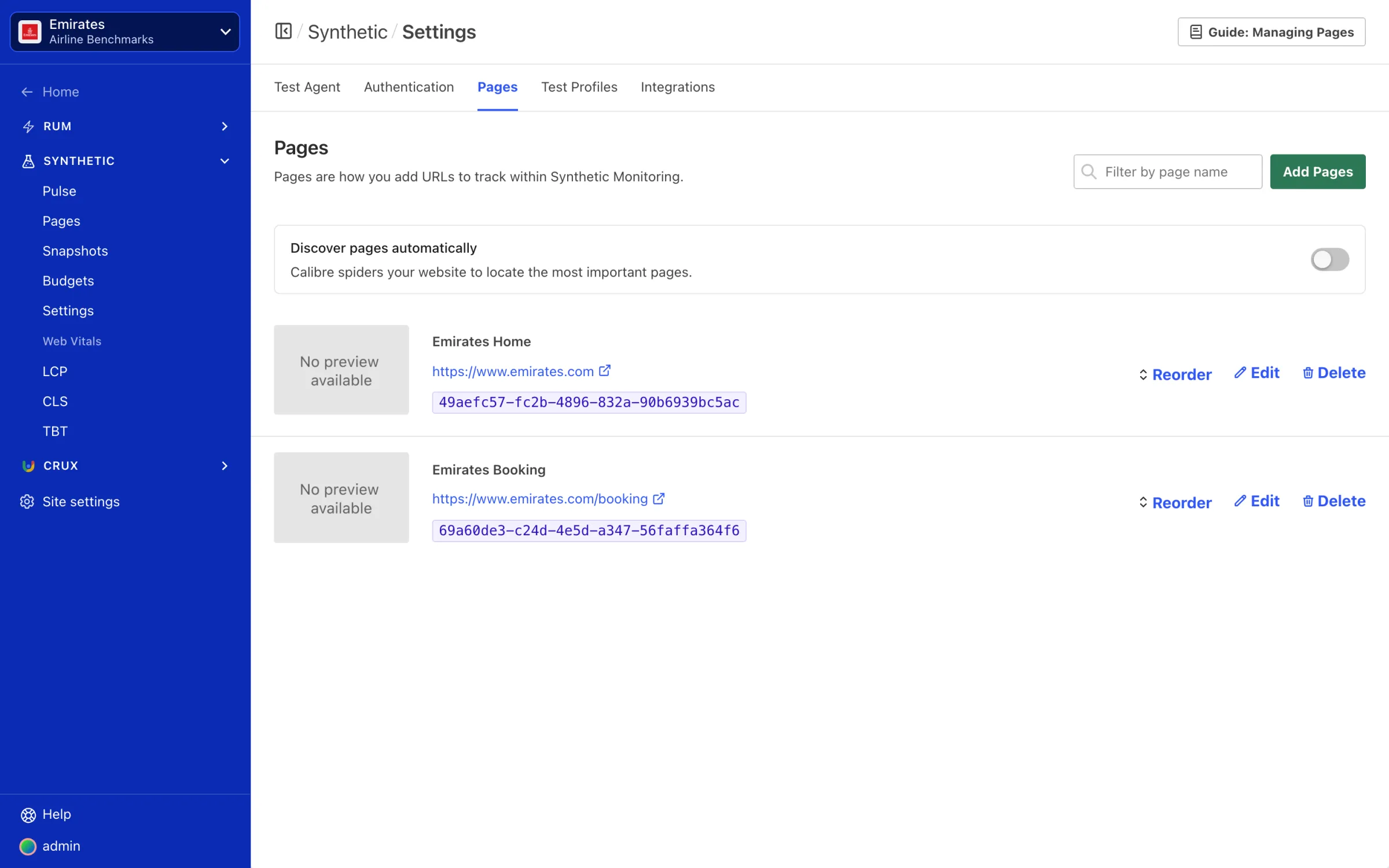The height and width of the screenshot is (868, 1389).
Task: Click the Site settings gear icon
Action: (27, 502)
